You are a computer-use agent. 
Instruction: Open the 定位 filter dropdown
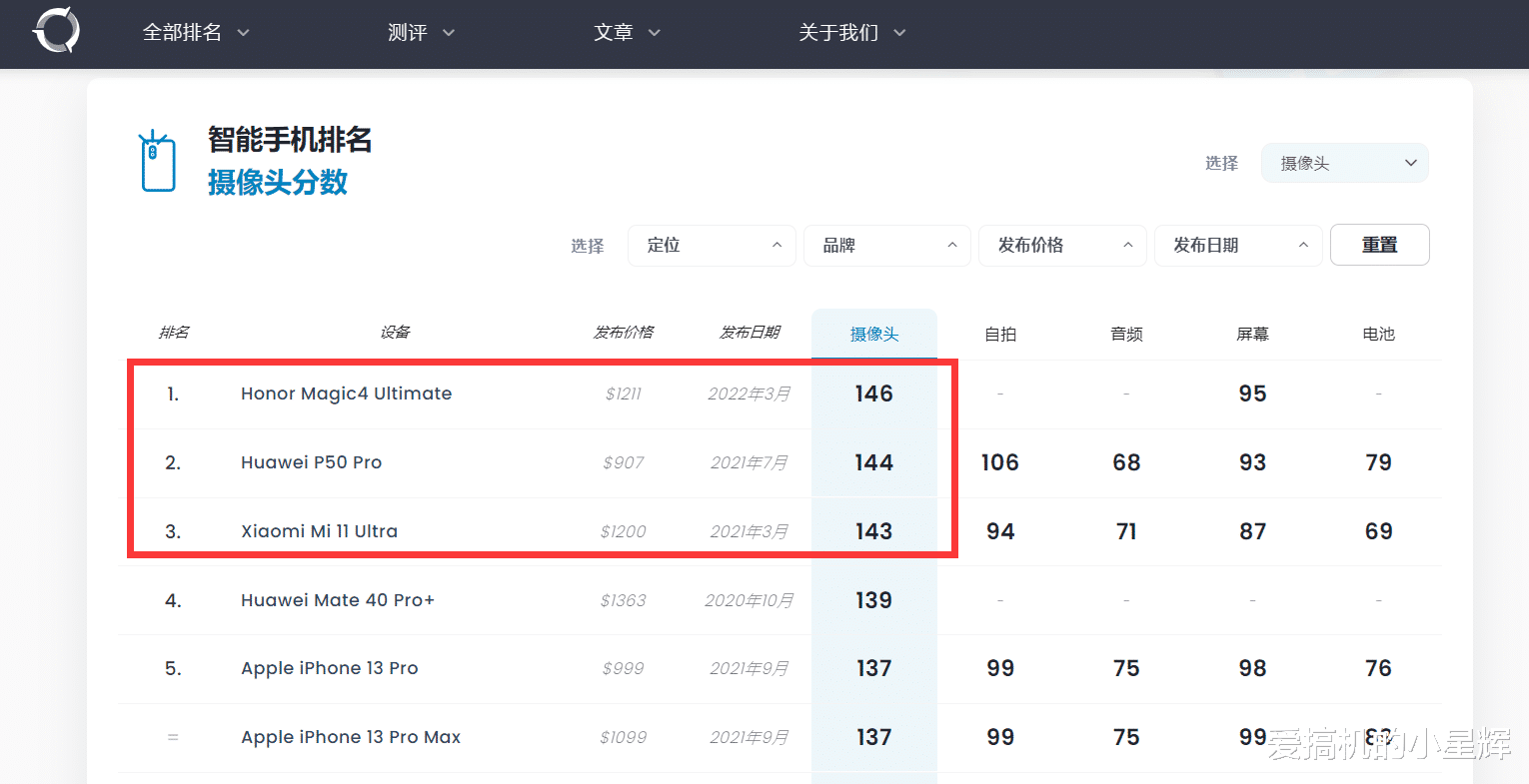(712, 246)
